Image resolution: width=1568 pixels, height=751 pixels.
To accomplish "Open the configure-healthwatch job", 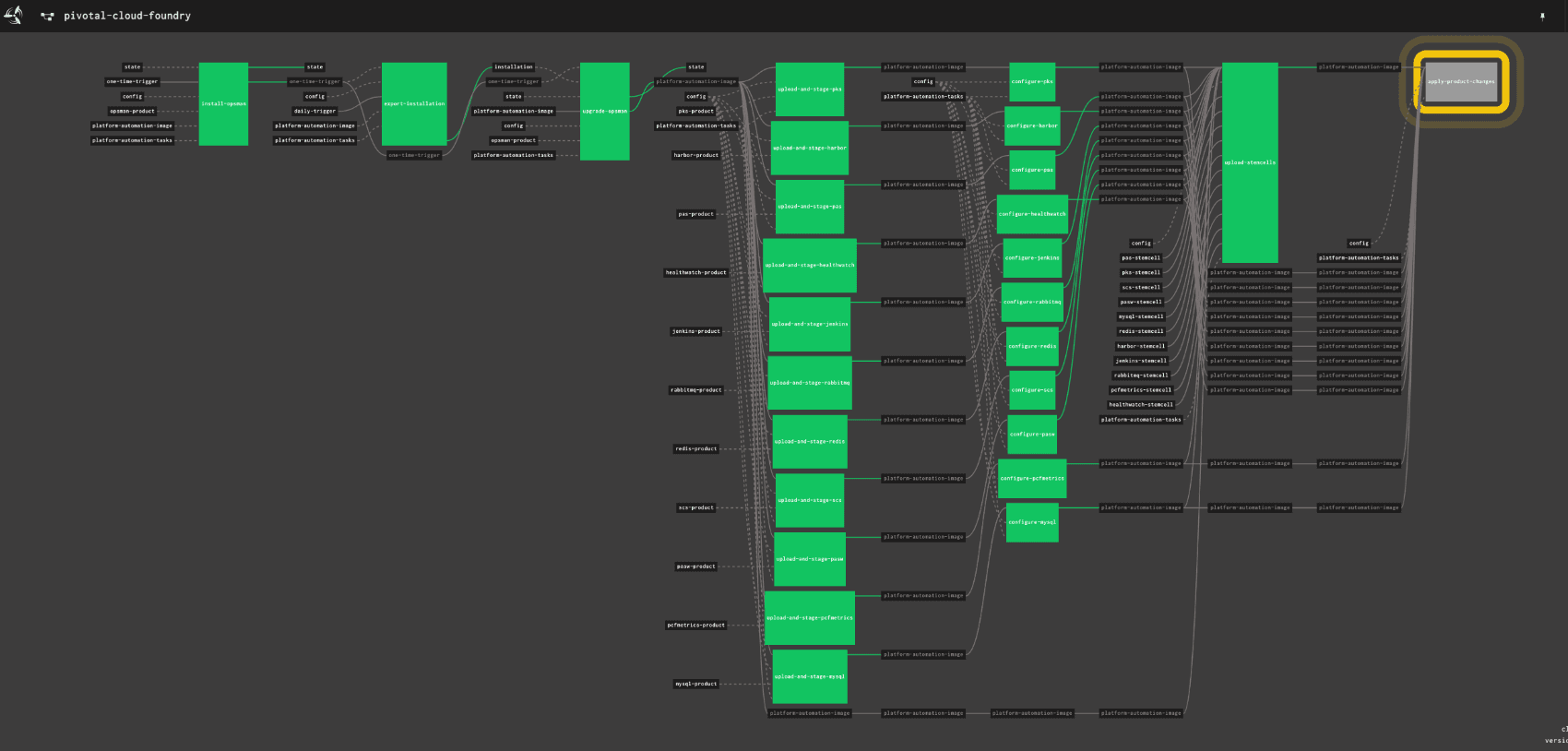I will click(x=1031, y=214).
